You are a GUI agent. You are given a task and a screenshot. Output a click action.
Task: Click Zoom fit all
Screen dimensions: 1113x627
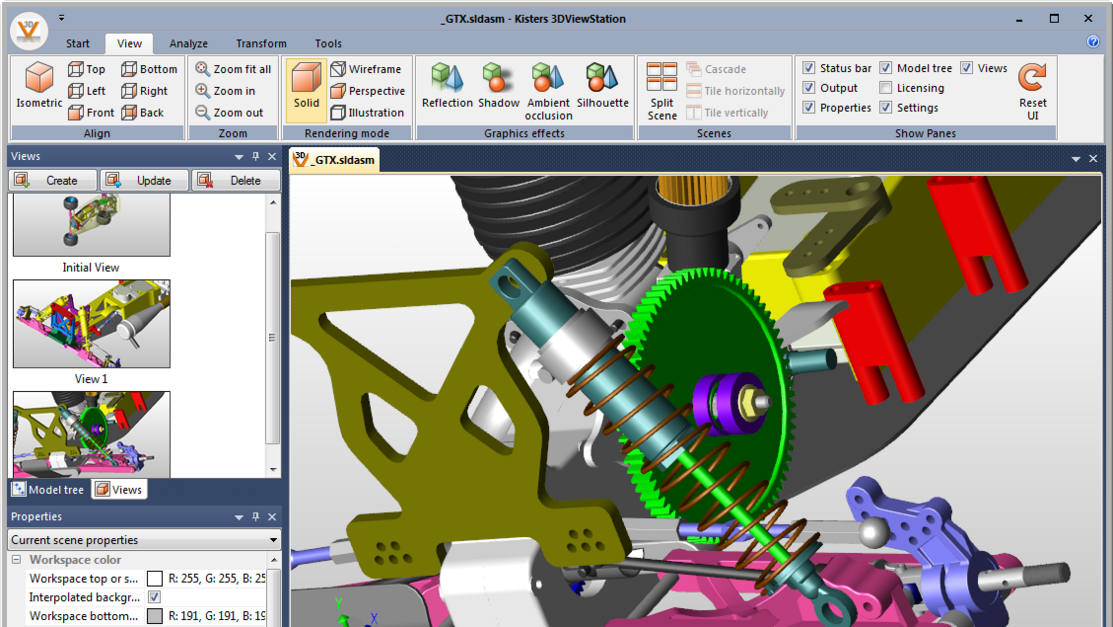(233, 69)
